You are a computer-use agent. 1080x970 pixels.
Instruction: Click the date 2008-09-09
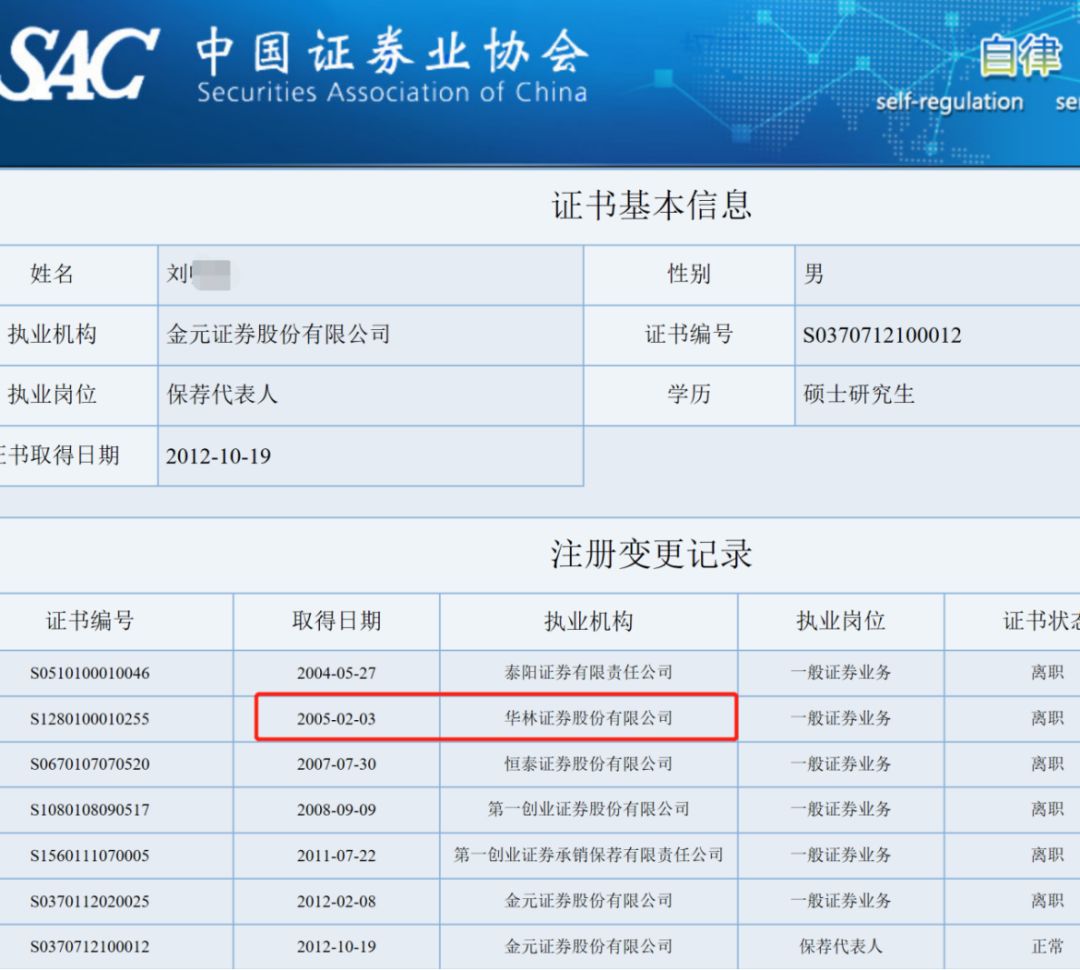(x=336, y=809)
